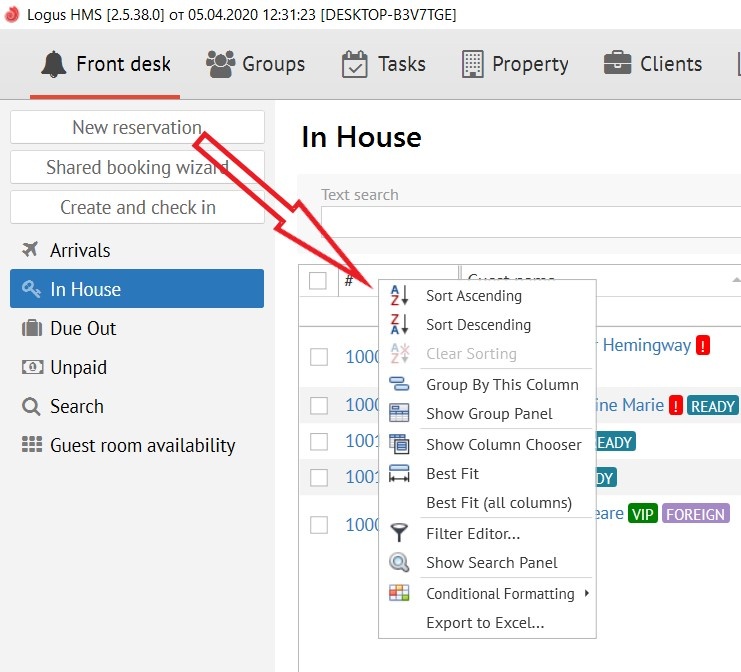
Task: Open the Hemingway guest link
Action: 646,345
